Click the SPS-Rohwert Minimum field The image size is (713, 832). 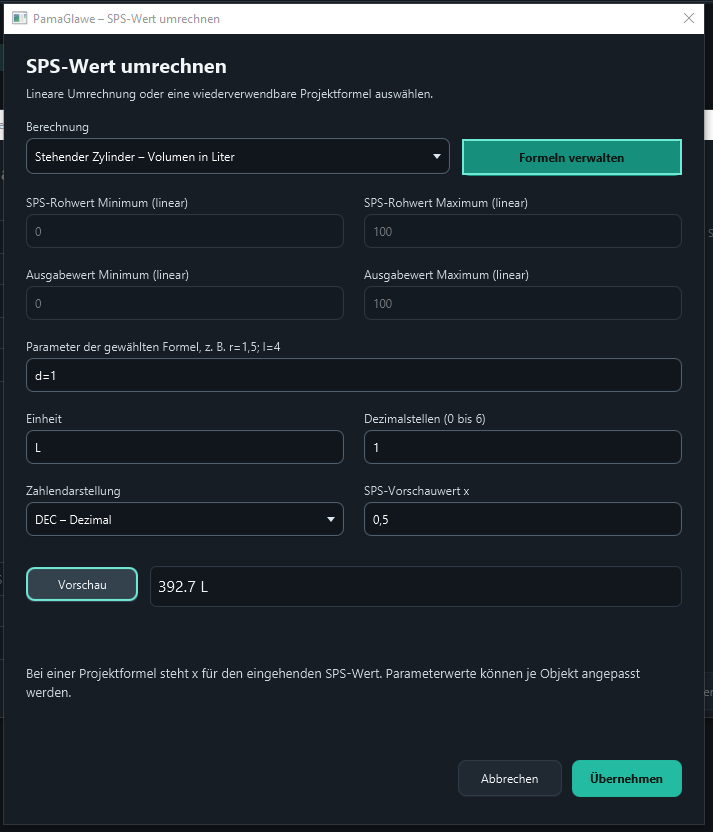[185, 231]
